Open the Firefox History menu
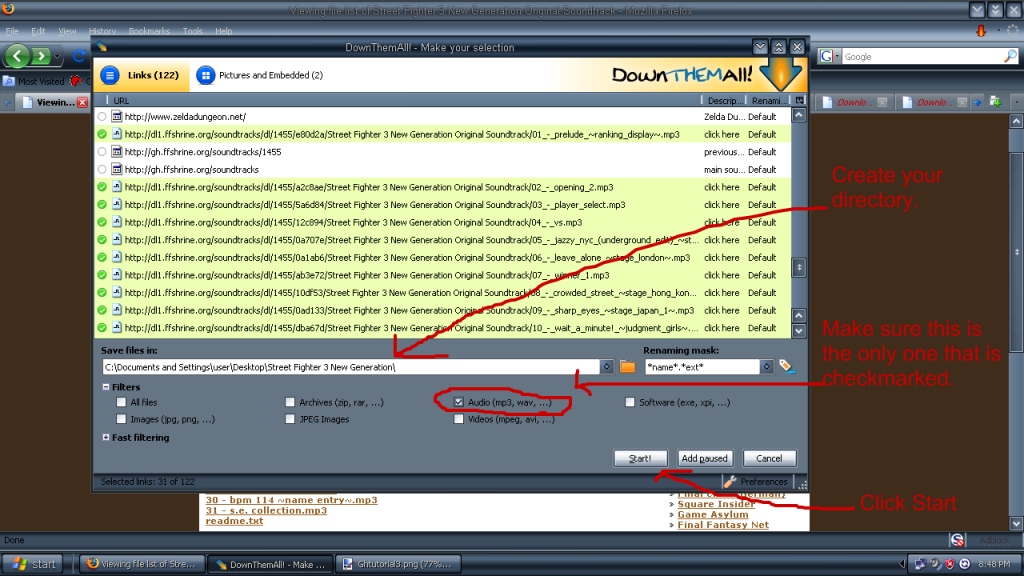This screenshot has height=576, width=1024. [102, 31]
